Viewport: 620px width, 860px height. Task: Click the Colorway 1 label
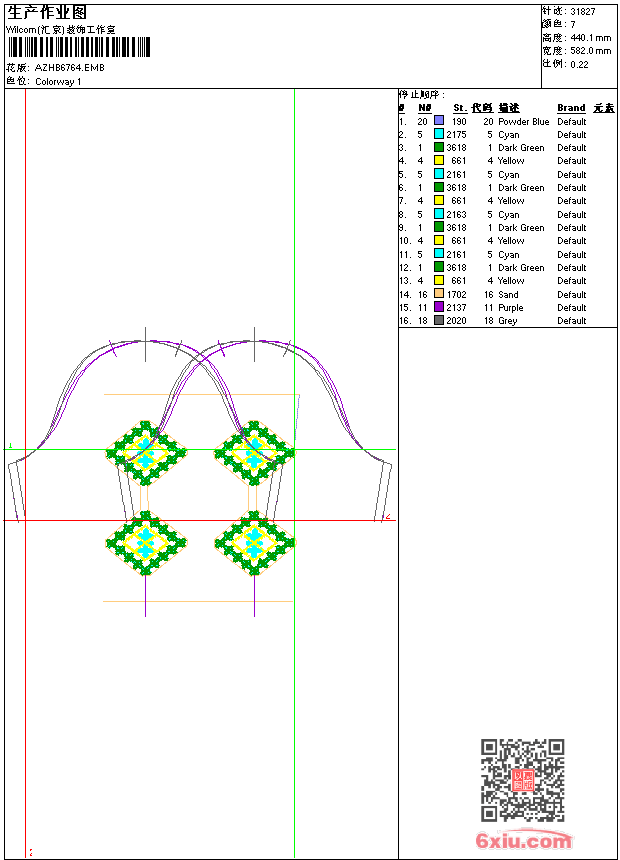click(59, 82)
